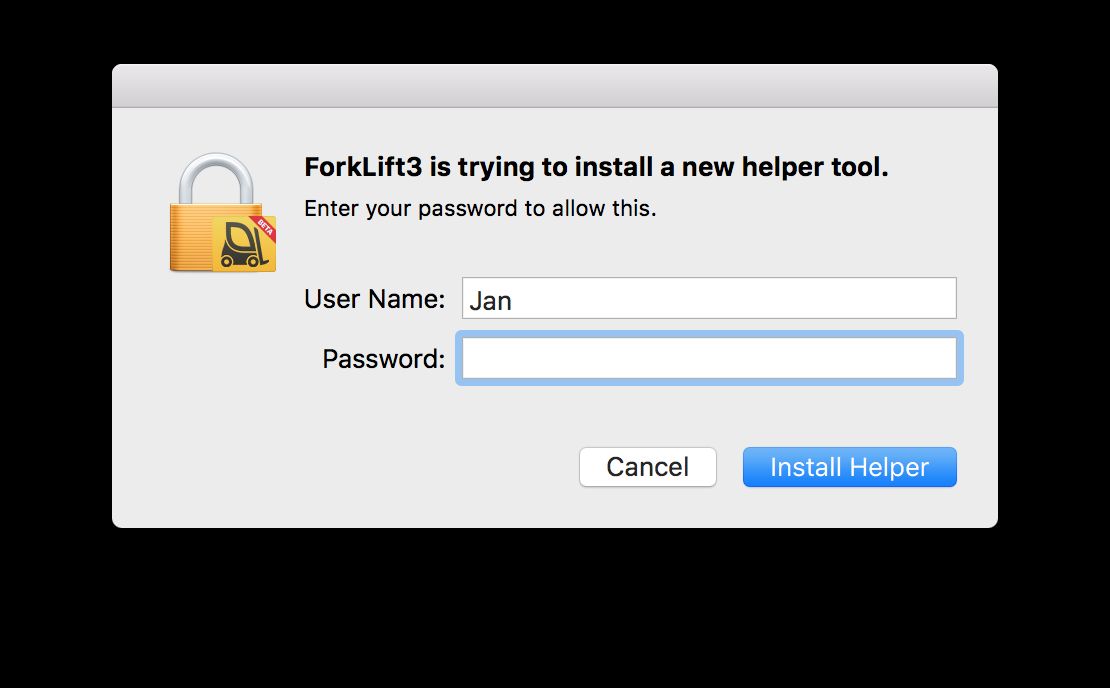Click the black backdrop below the dialog
The width and height of the screenshot is (1110, 688).
point(554,610)
